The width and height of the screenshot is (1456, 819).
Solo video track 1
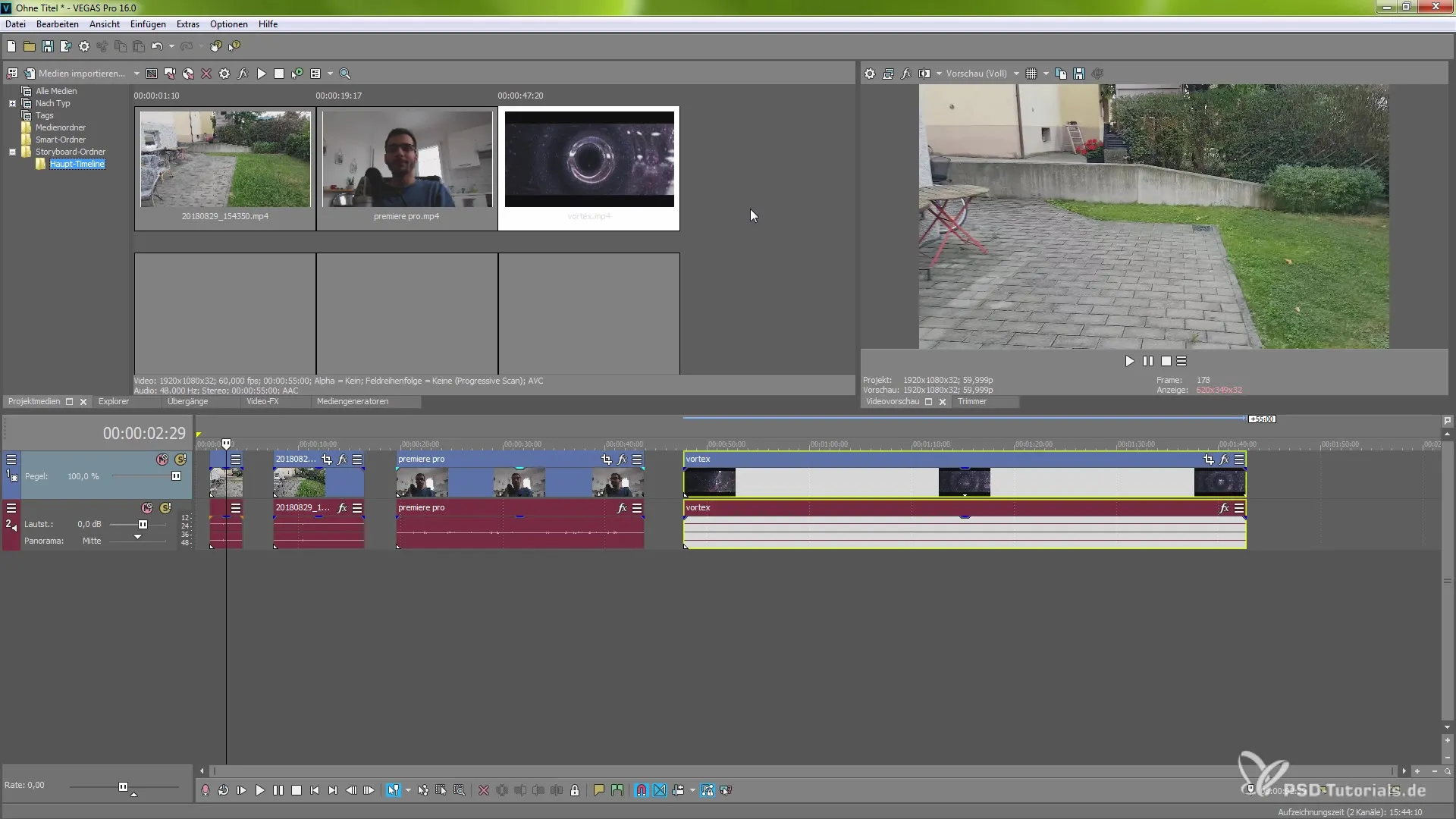click(x=180, y=460)
